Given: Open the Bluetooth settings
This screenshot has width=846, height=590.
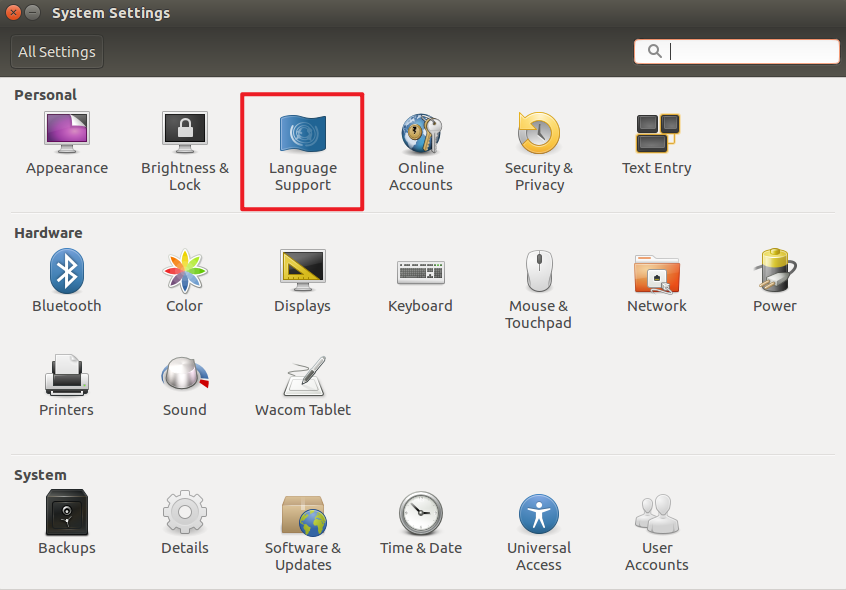Looking at the screenshot, I should 66,280.
